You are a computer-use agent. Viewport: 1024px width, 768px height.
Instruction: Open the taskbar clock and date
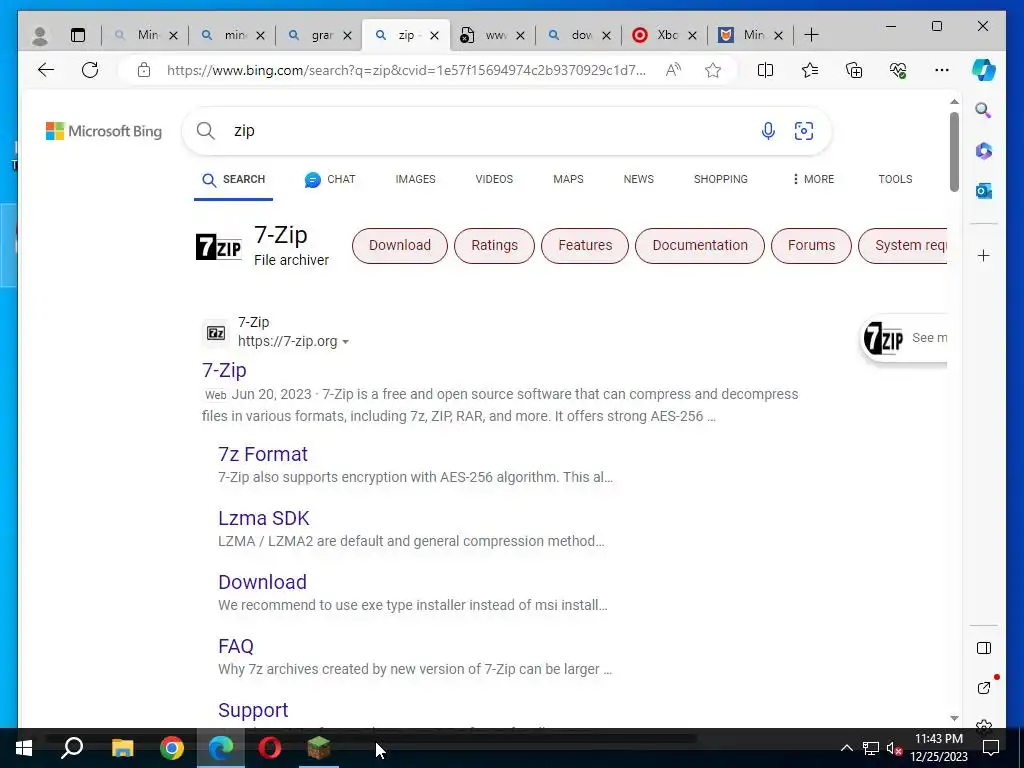[938, 748]
